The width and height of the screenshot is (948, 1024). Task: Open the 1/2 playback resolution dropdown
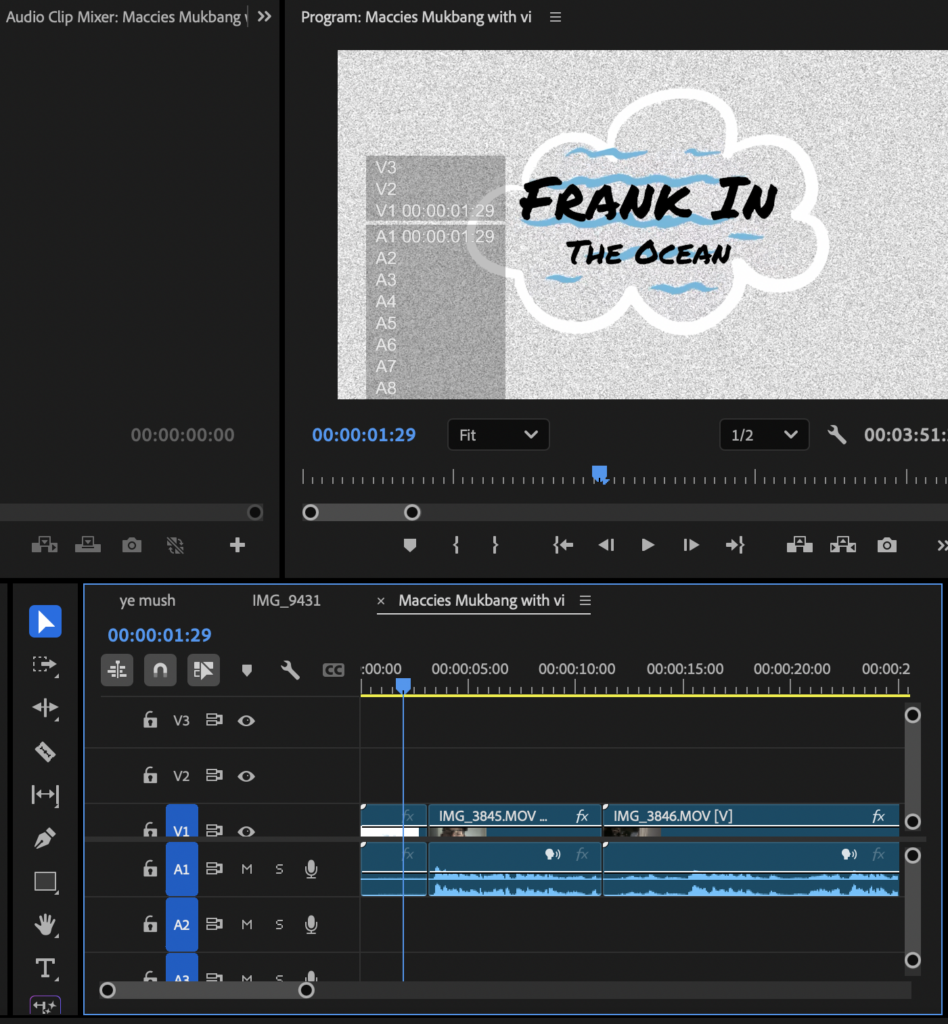click(x=764, y=435)
